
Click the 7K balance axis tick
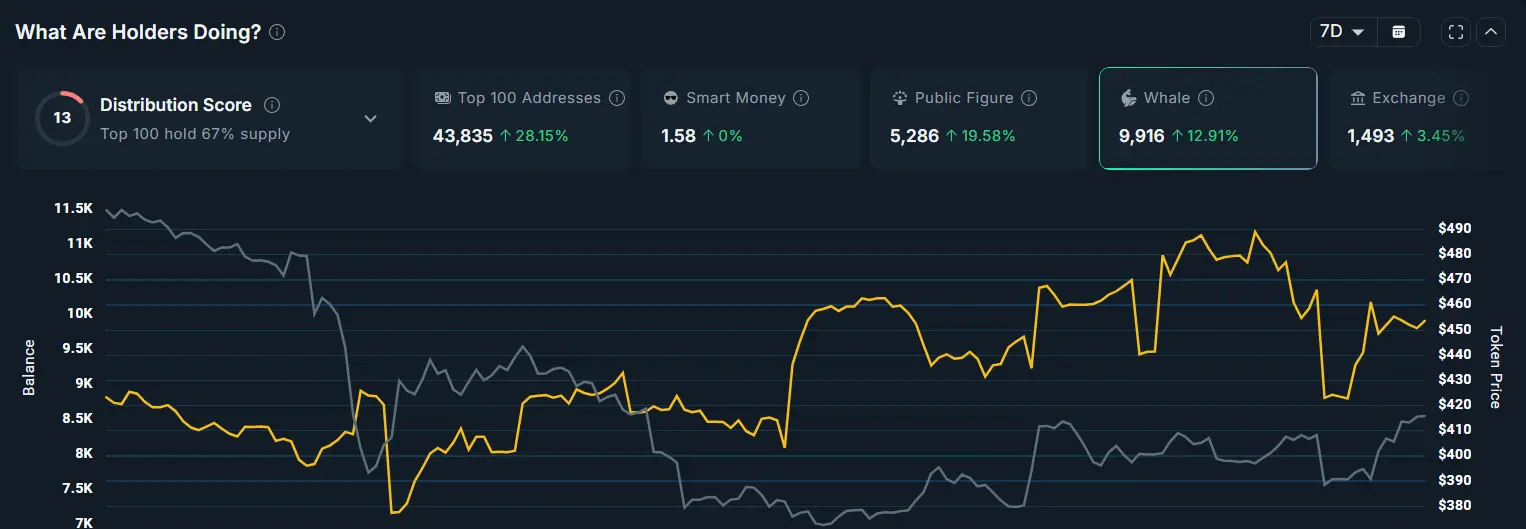tap(82, 522)
